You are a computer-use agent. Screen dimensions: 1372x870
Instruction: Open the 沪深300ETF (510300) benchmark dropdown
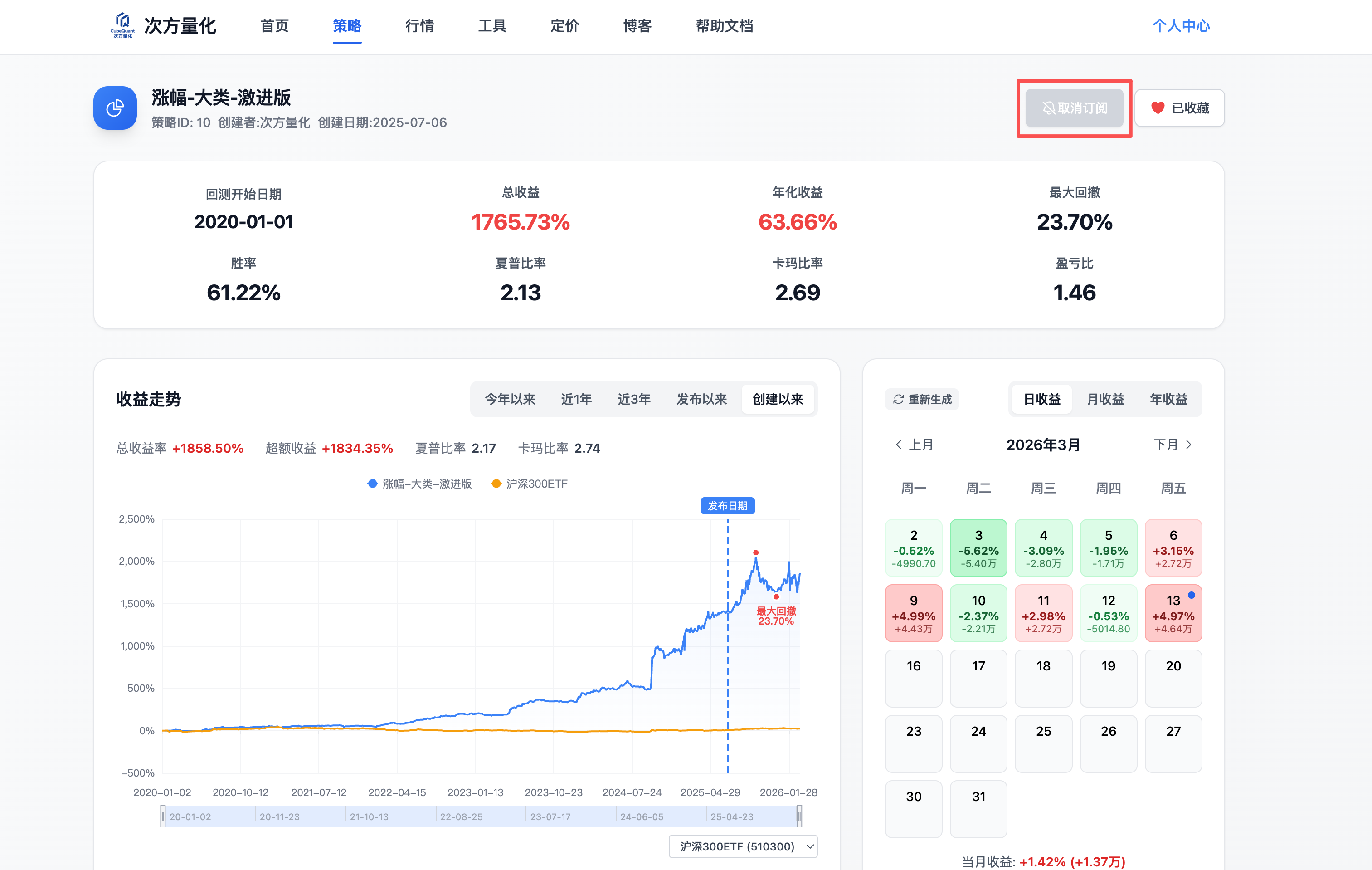click(743, 846)
